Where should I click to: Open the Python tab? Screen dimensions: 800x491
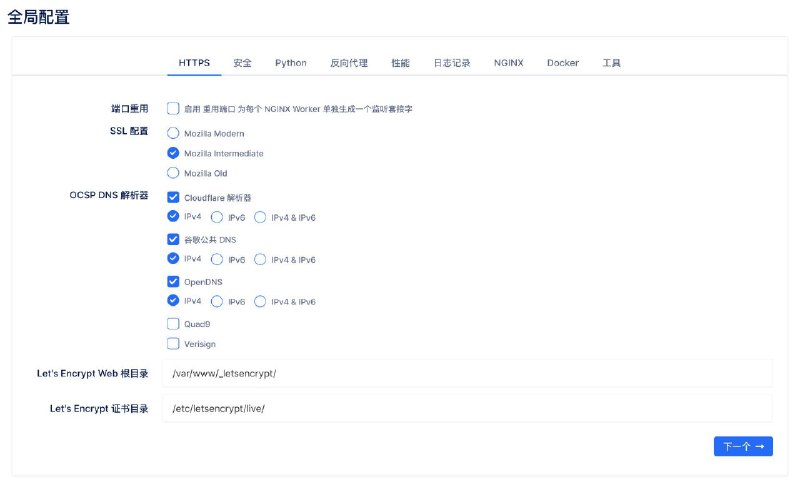[291, 63]
